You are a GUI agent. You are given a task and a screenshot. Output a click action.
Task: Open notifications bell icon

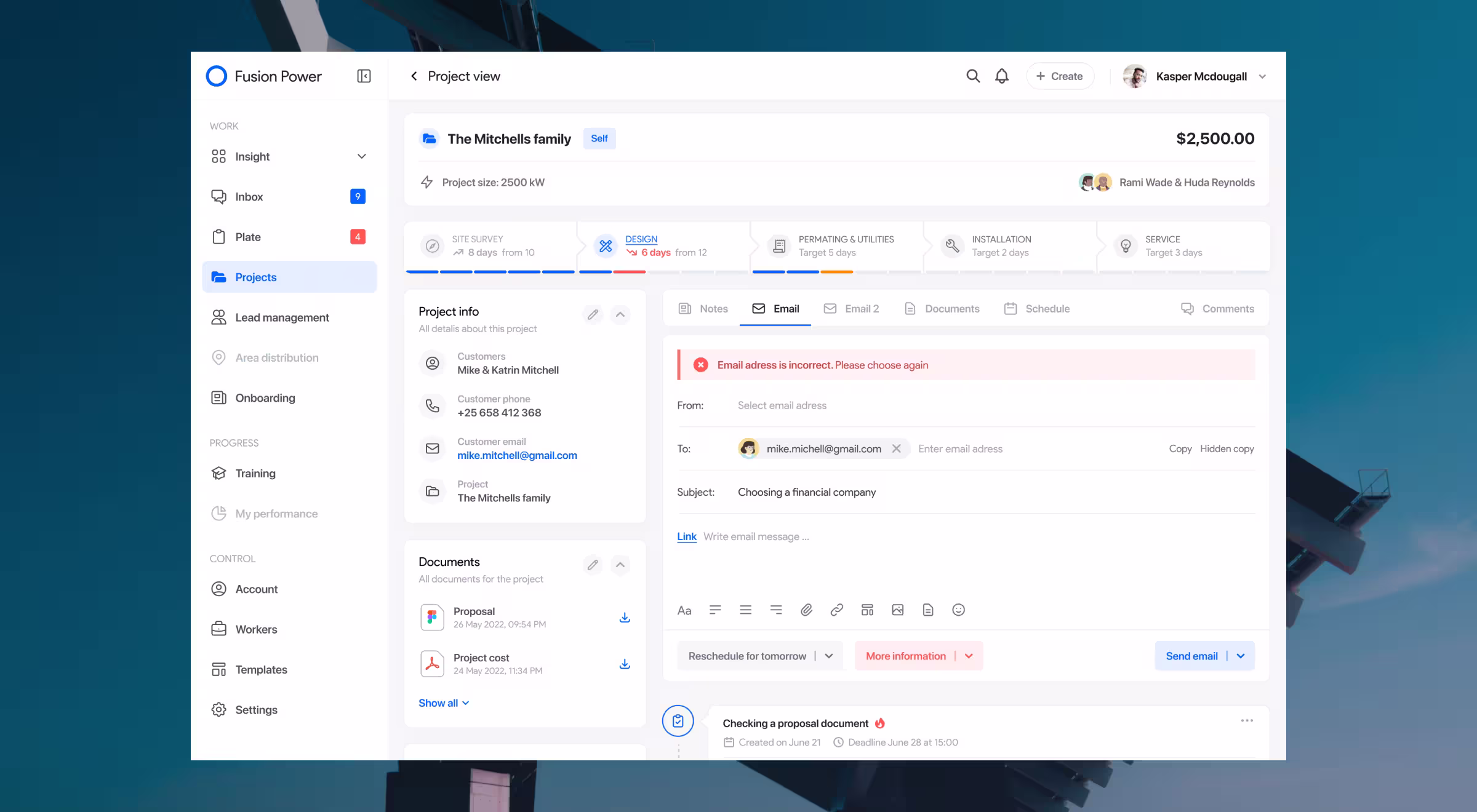(x=1002, y=76)
